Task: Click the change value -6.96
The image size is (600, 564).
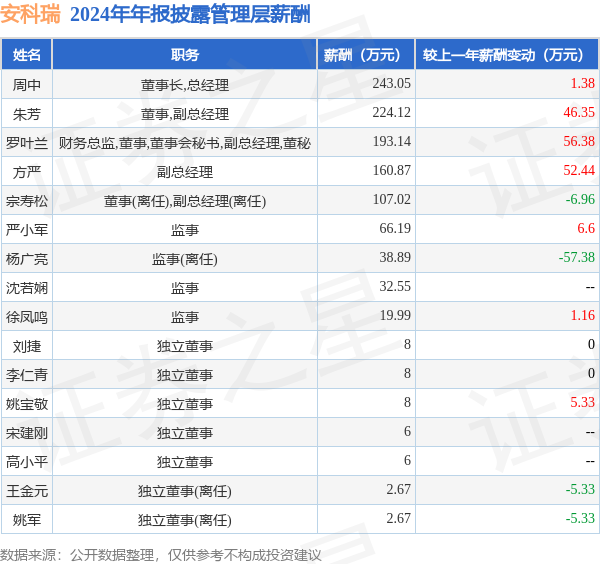Action: point(580,199)
